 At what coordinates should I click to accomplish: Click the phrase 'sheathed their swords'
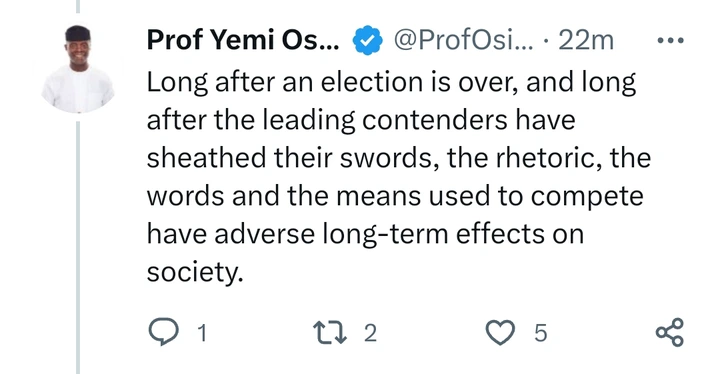tap(290, 158)
